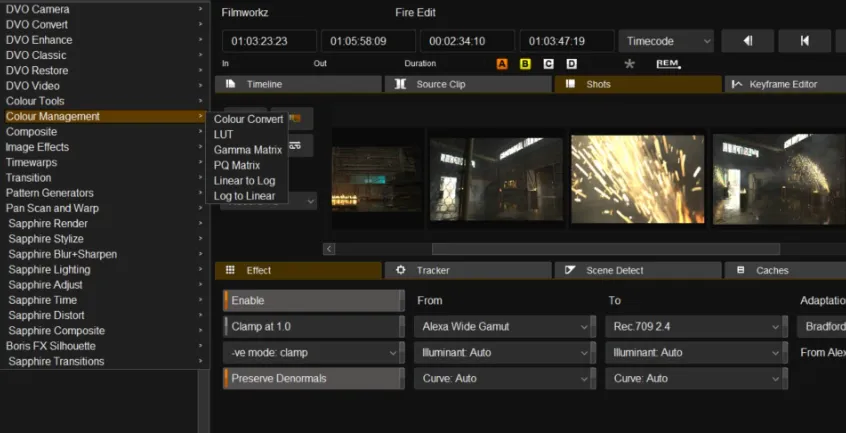Viewport: 846px width, 433px height.
Task: Open the DVO Enhance menu
Action: point(104,40)
